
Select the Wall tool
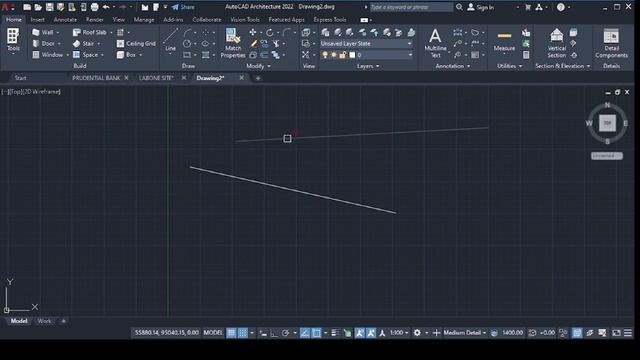click(44, 32)
